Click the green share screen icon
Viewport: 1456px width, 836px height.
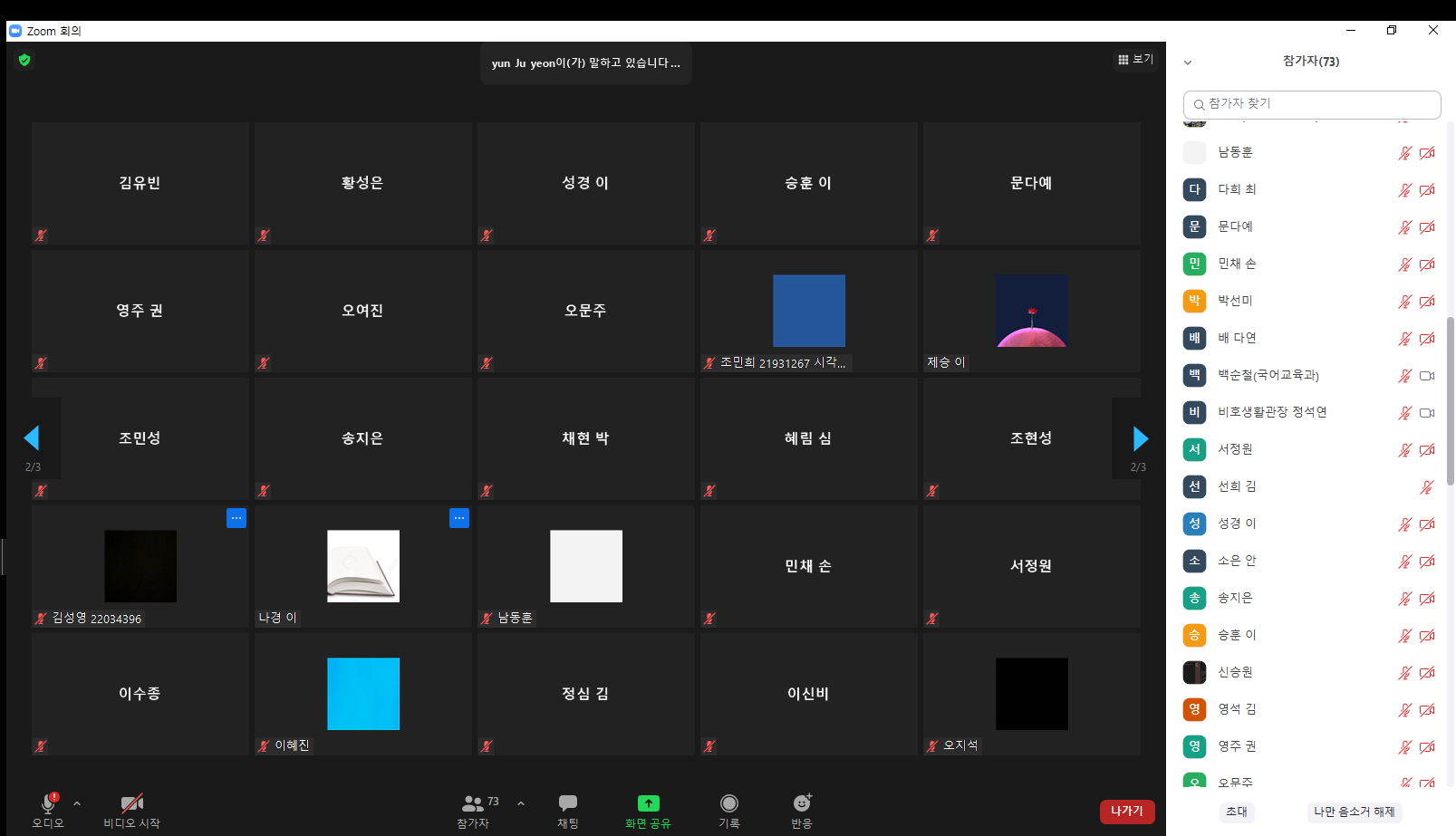[648, 803]
